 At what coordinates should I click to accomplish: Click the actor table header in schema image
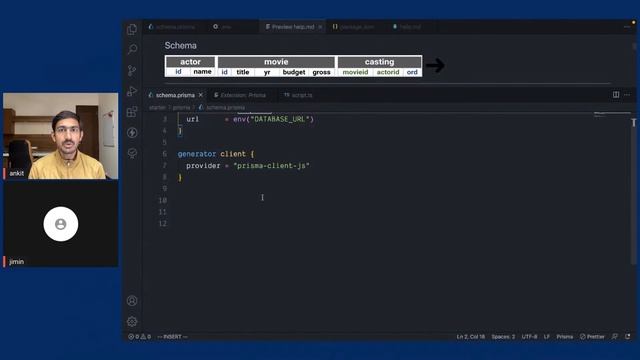point(190,62)
